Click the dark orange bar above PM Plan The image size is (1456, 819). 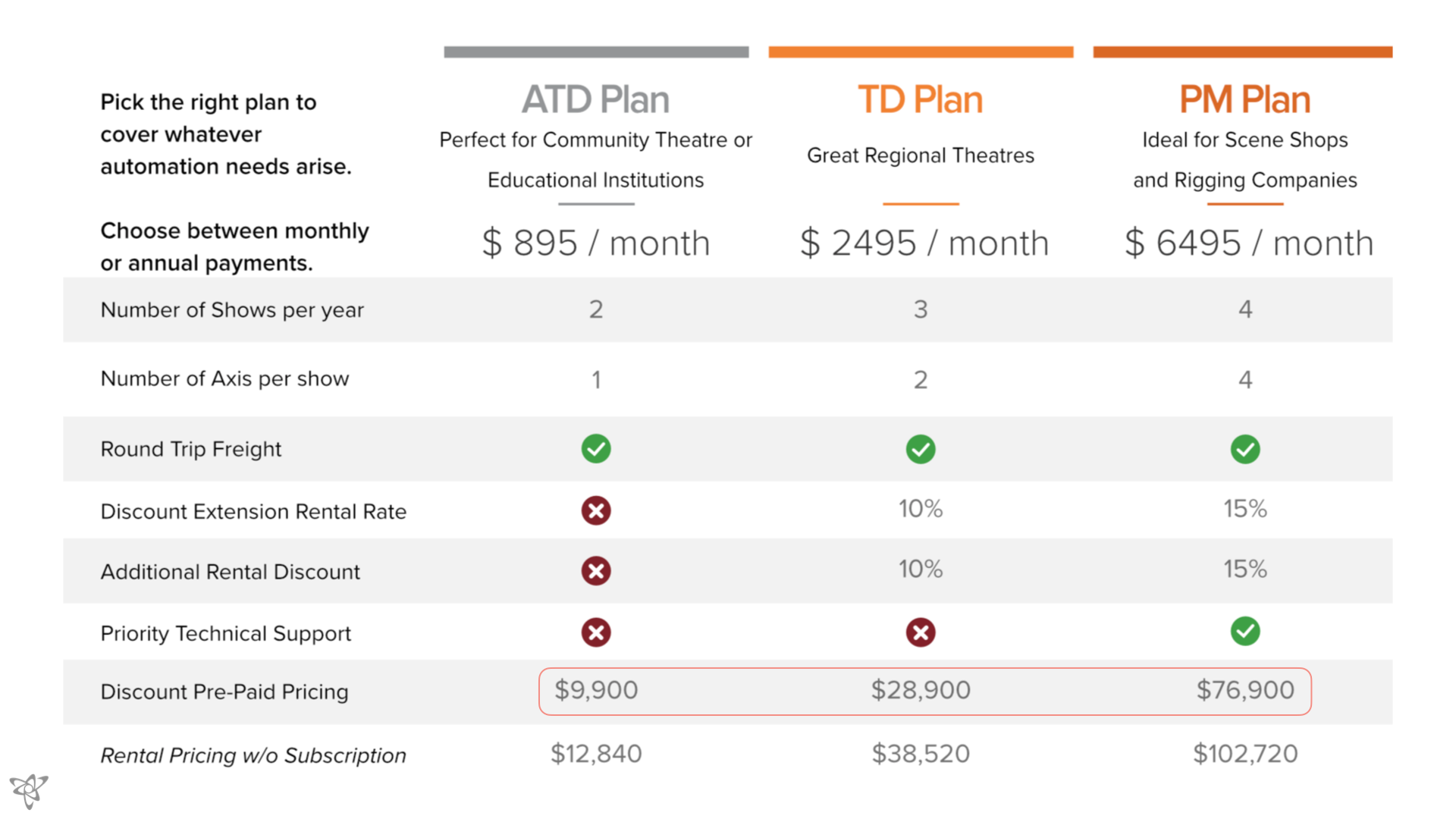pos(1242,52)
